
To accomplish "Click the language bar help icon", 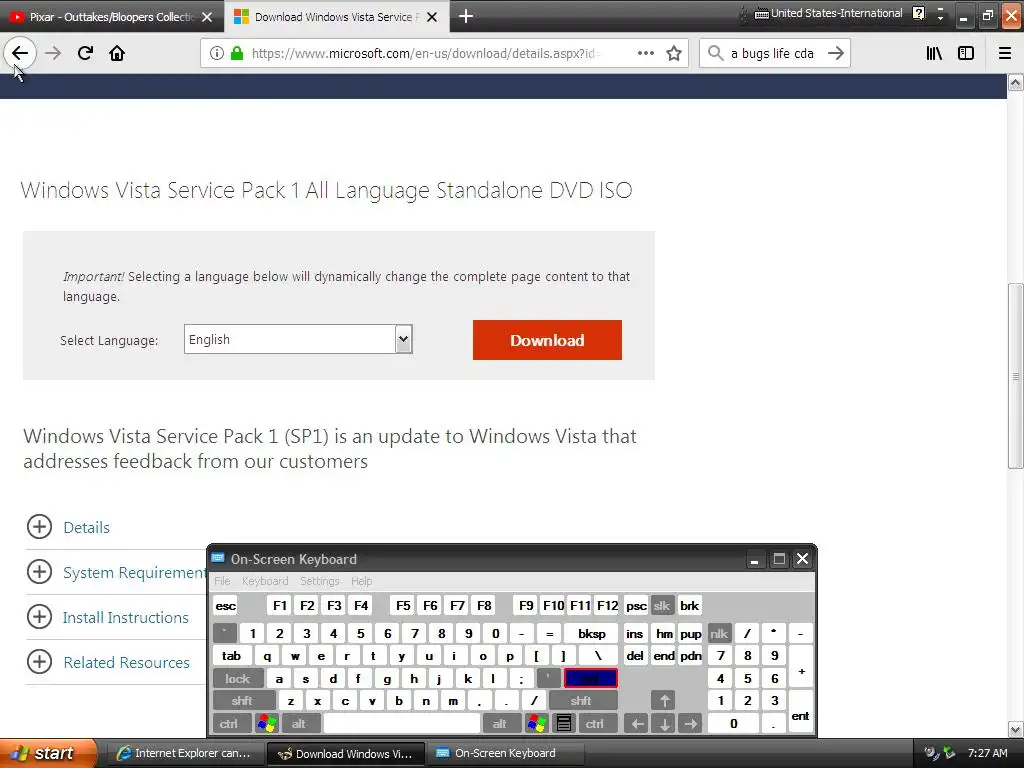I will [x=918, y=13].
